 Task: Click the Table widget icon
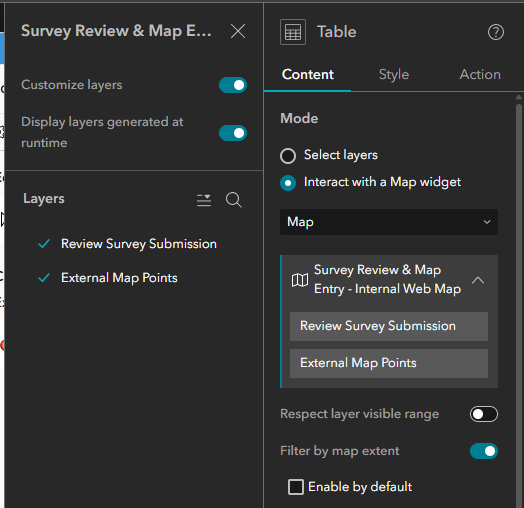point(293,32)
